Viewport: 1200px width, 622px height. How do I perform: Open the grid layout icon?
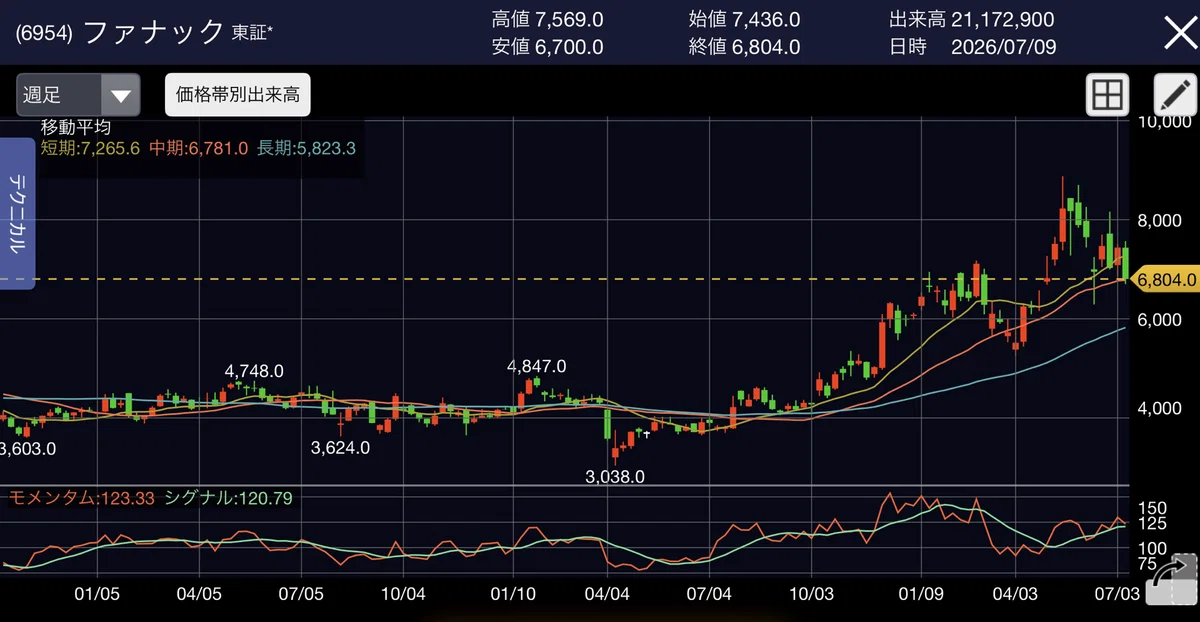point(1107,96)
